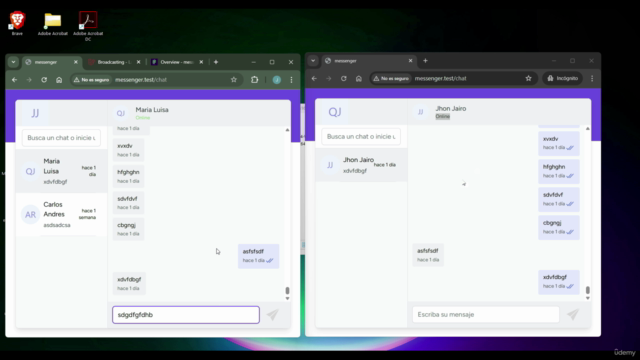Open extensions puzzle icon in left browser

(255, 80)
